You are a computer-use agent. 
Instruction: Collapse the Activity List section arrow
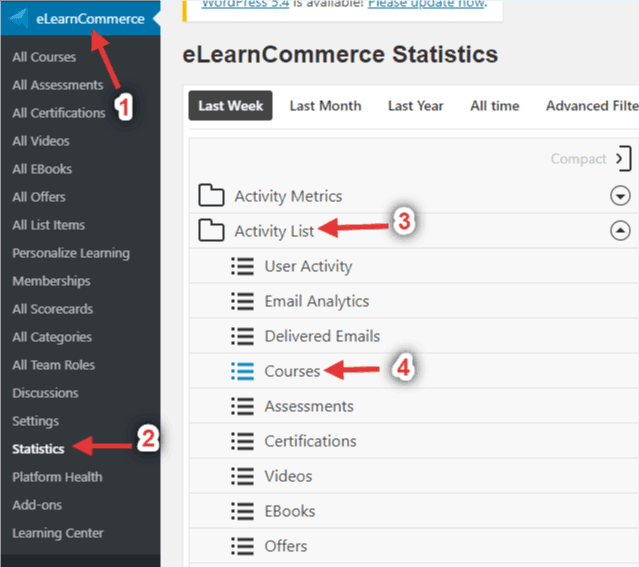pos(620,231)
